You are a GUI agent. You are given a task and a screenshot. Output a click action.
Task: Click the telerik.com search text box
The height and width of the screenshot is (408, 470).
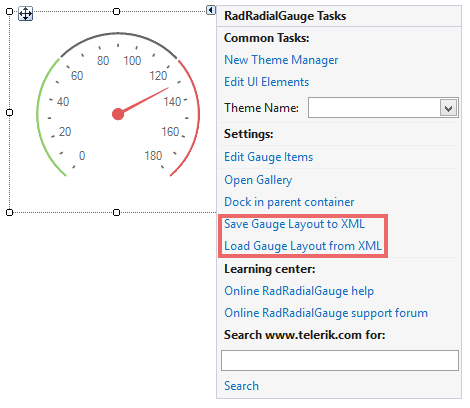point(340,360)
